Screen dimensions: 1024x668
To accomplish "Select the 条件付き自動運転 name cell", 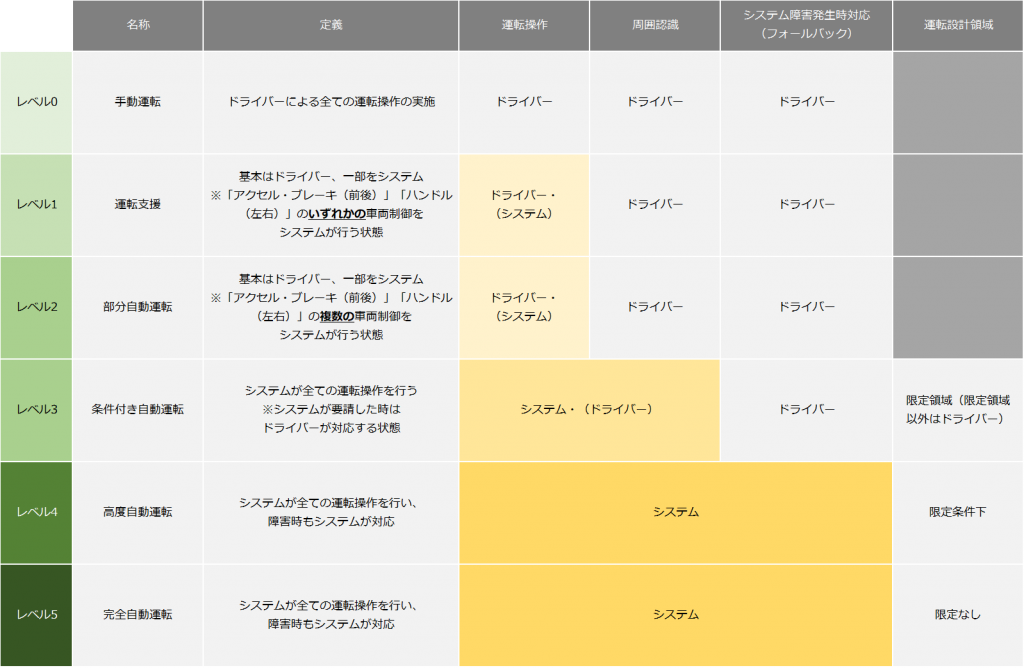I will (137, 409).
